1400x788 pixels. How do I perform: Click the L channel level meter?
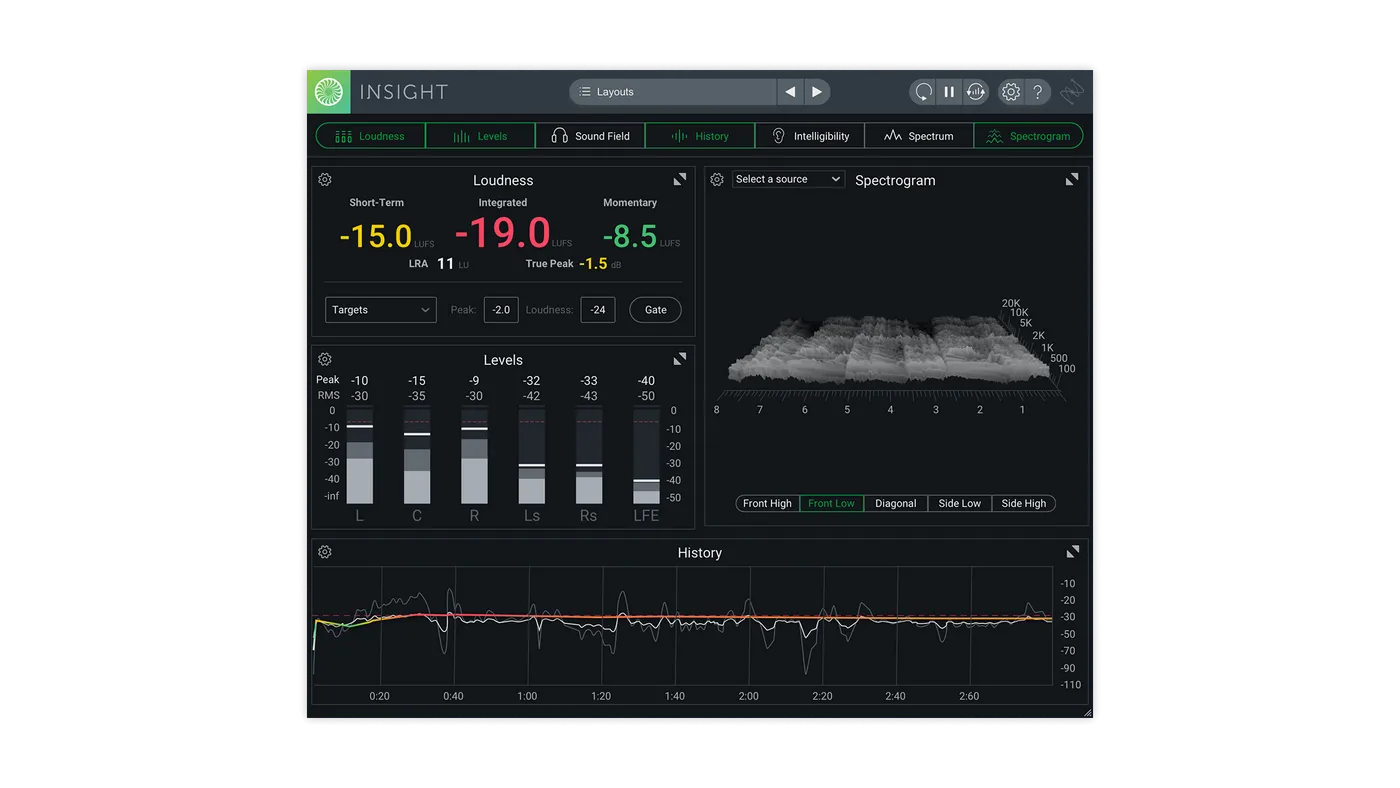pyautogui.click(x=360, y=456)
